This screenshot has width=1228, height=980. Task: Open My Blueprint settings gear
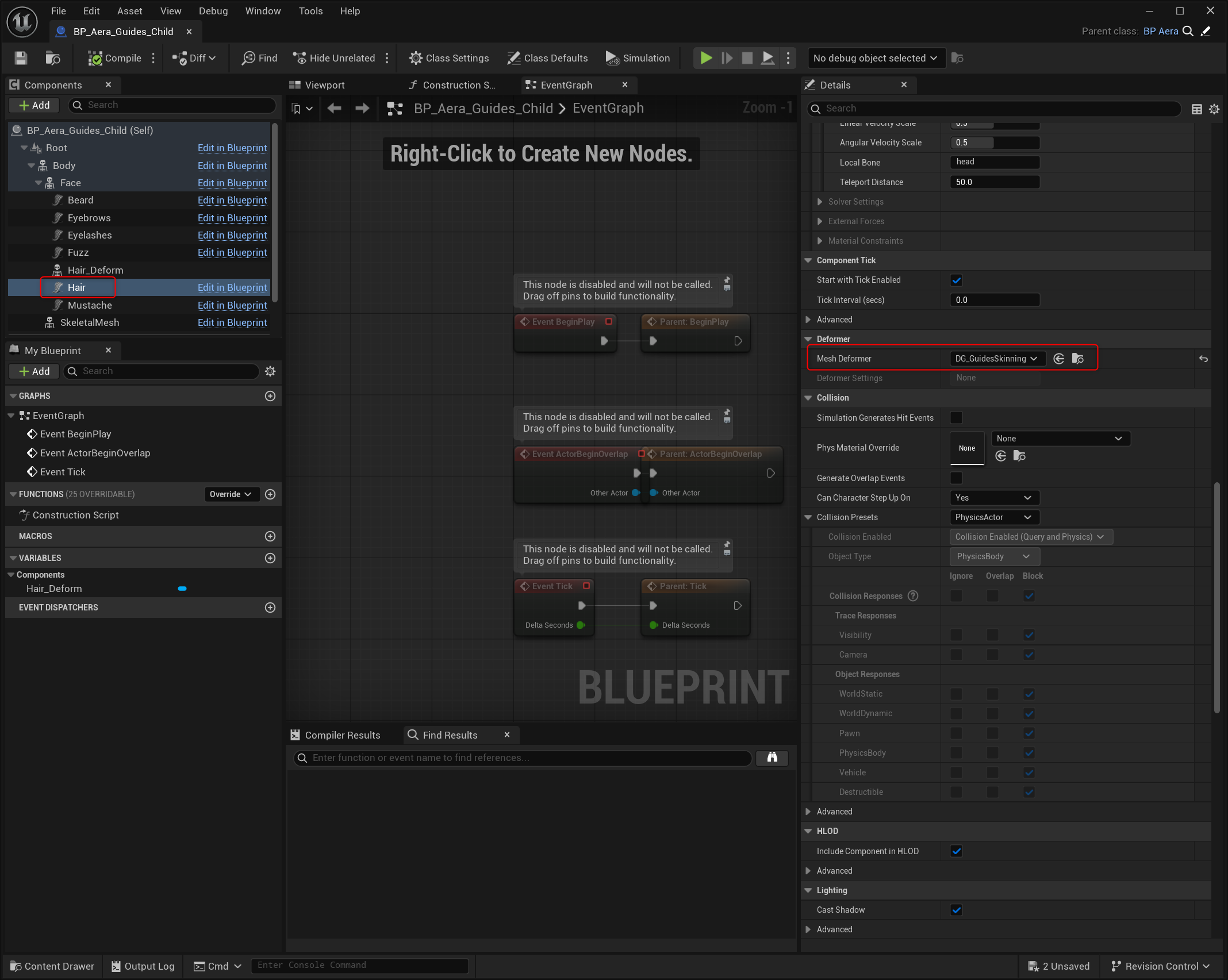(x=270, y=371)
